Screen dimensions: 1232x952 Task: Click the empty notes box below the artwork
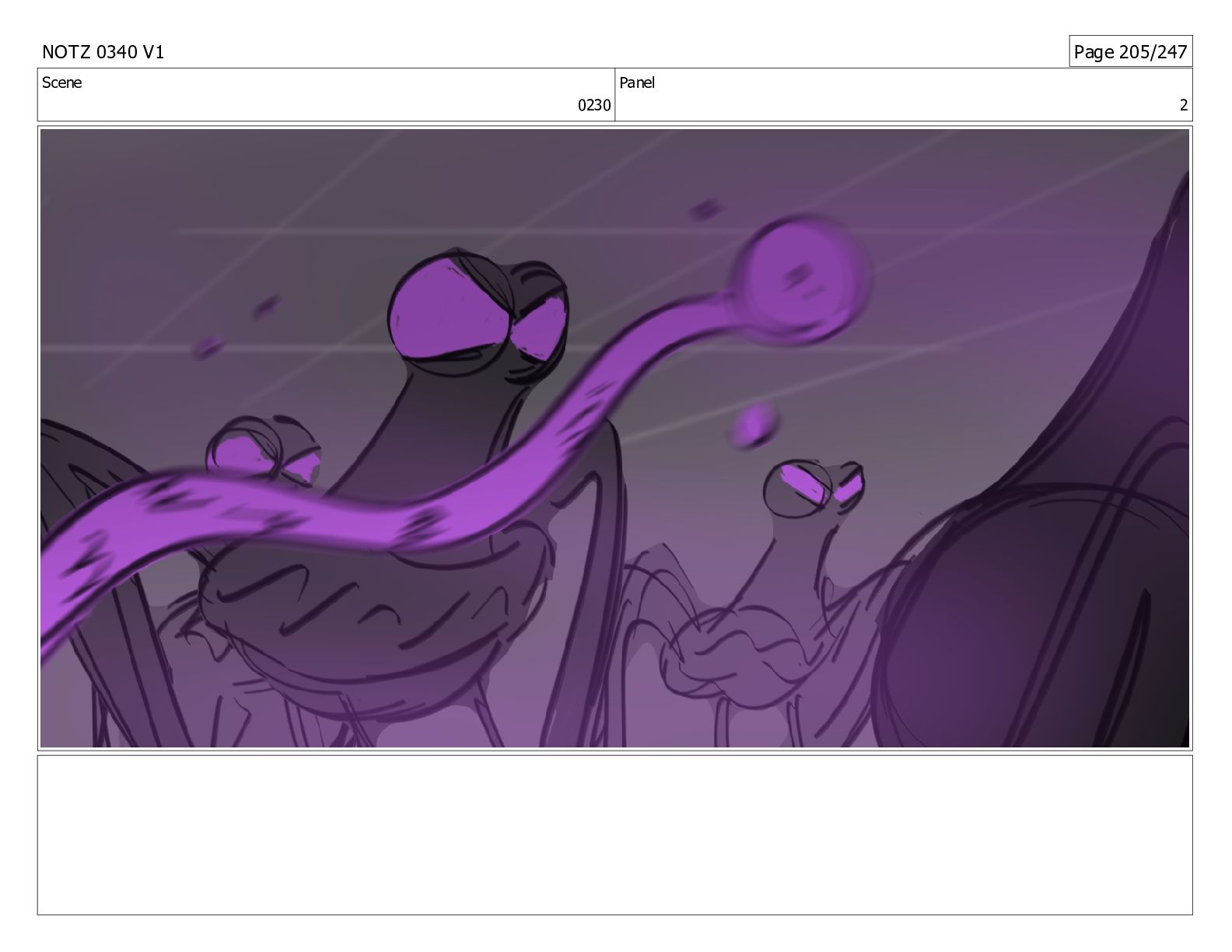(x=614, y=835)
